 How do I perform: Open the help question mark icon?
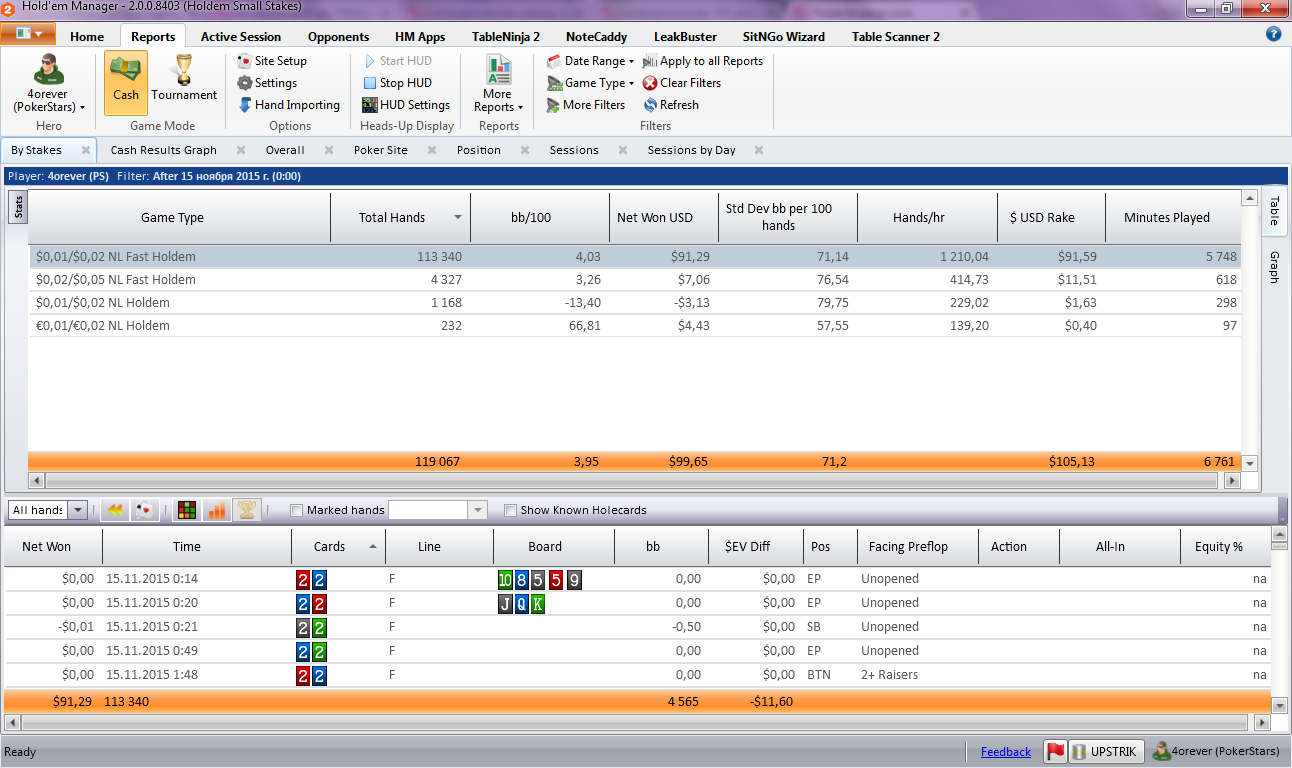click(x=1273, y=34)
